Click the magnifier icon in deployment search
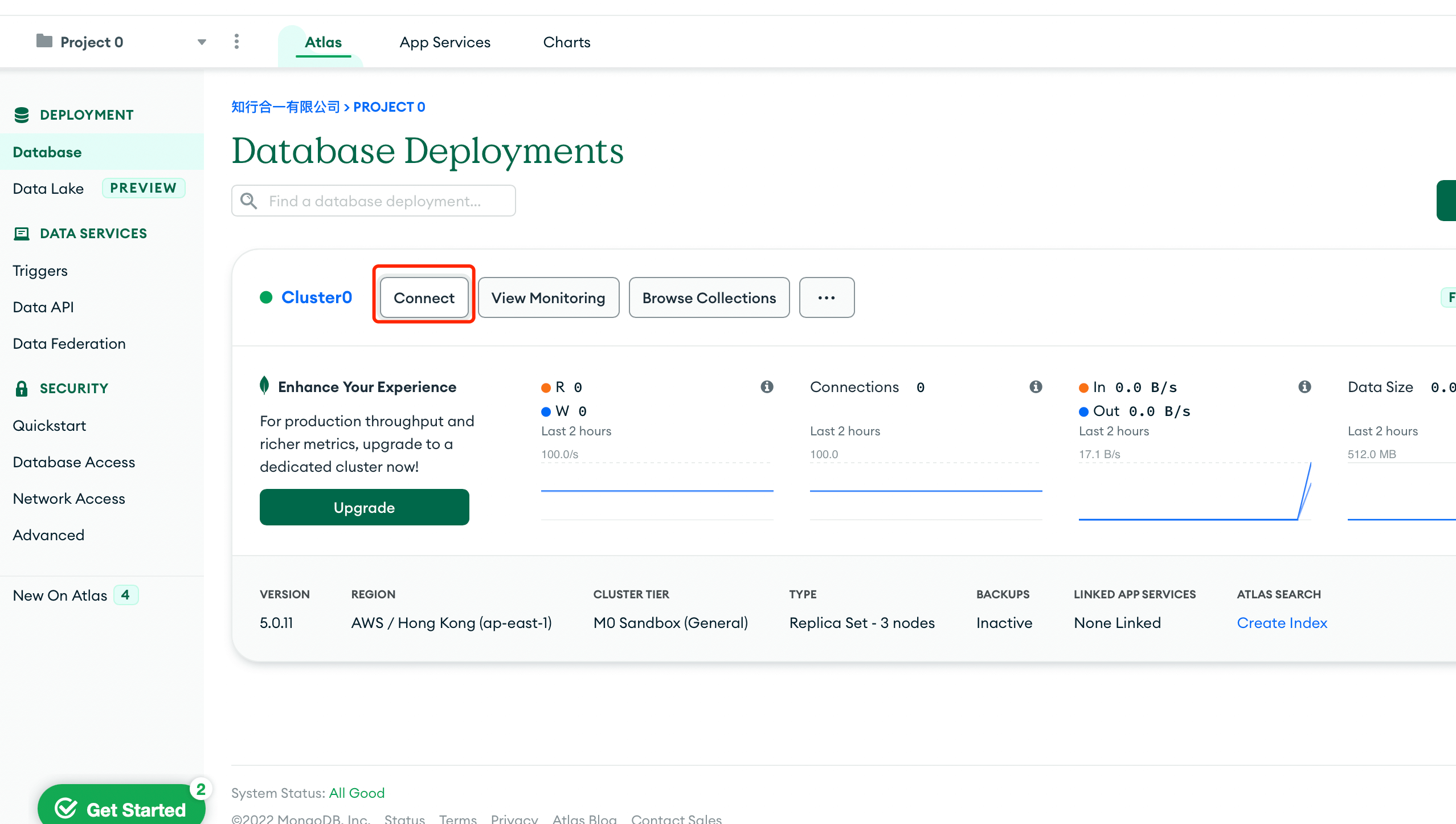 (248, 201)
